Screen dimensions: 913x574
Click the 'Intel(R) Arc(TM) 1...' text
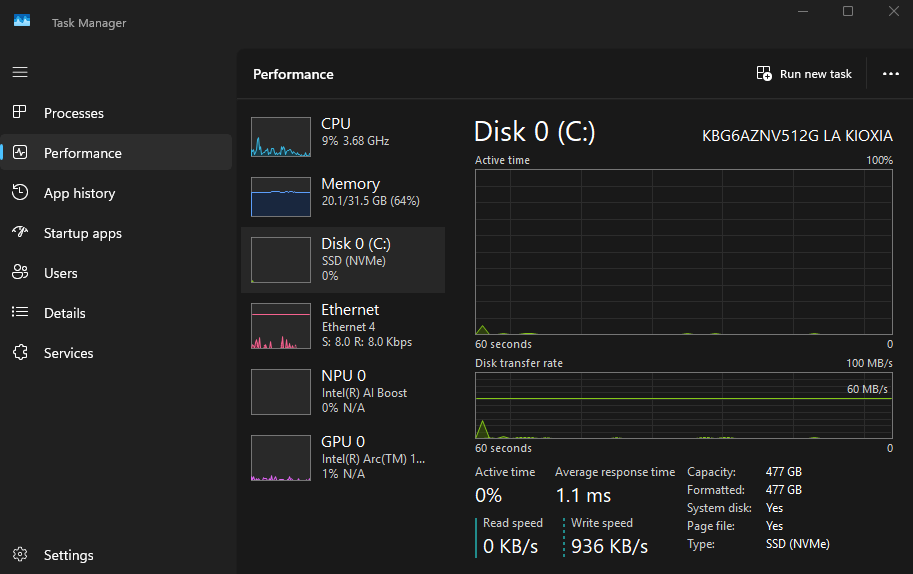coord(373,459)
